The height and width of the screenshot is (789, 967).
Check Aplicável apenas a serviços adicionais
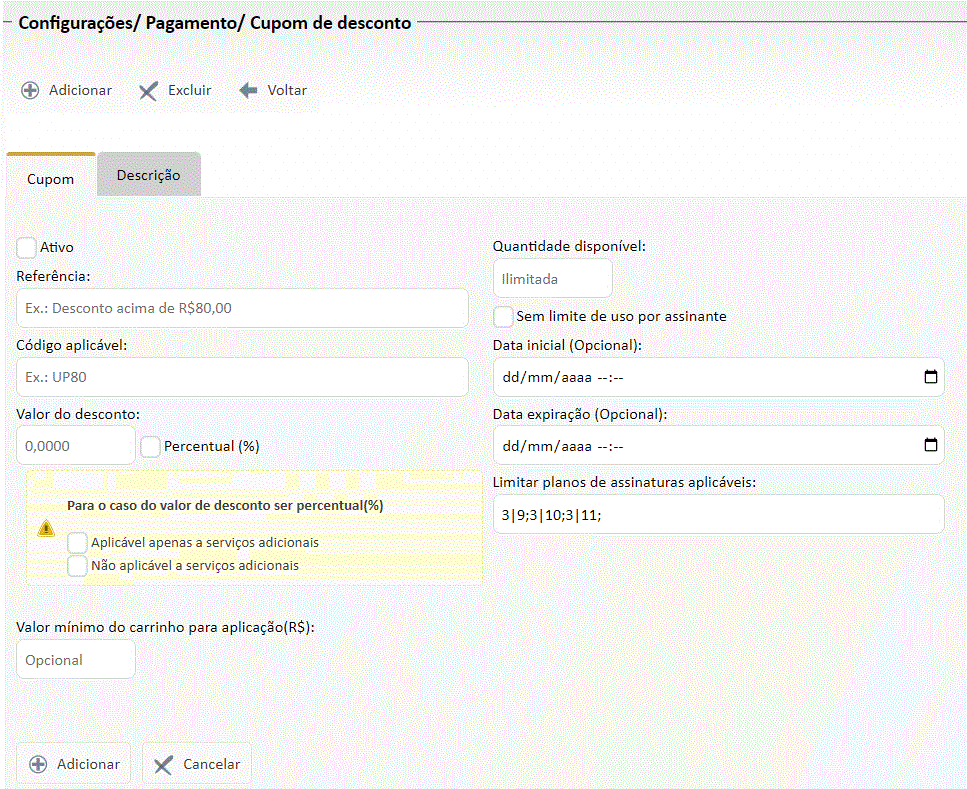point(77,542)
